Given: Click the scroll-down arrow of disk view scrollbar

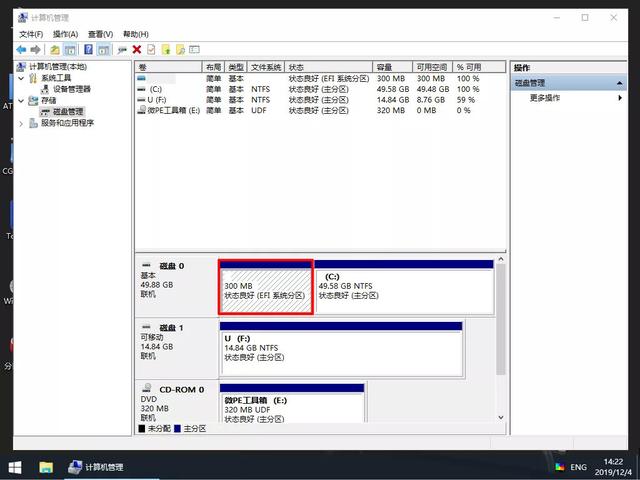Looking at the screenshot, I should 501,418.
